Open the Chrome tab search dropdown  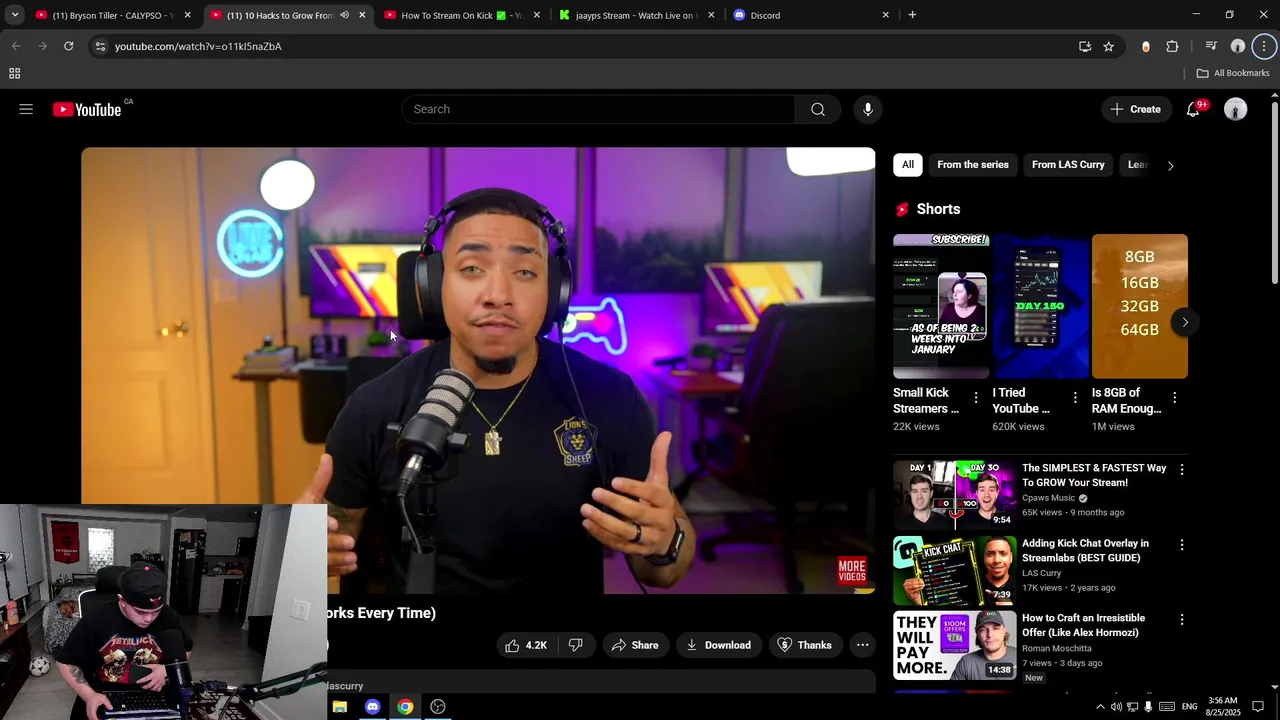(15, 15)
